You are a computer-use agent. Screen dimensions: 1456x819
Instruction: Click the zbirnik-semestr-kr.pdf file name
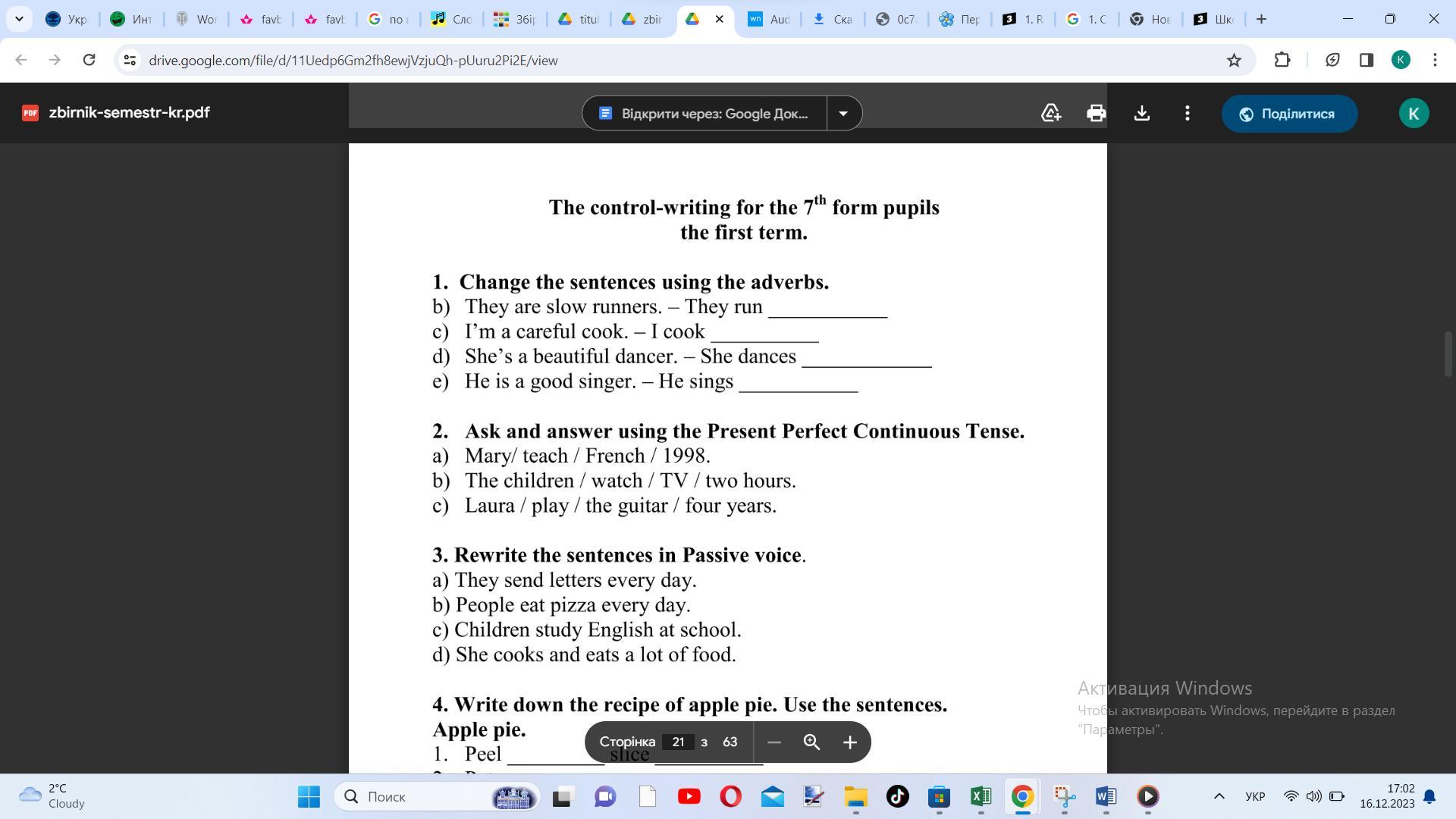click(x=129, y=113)
